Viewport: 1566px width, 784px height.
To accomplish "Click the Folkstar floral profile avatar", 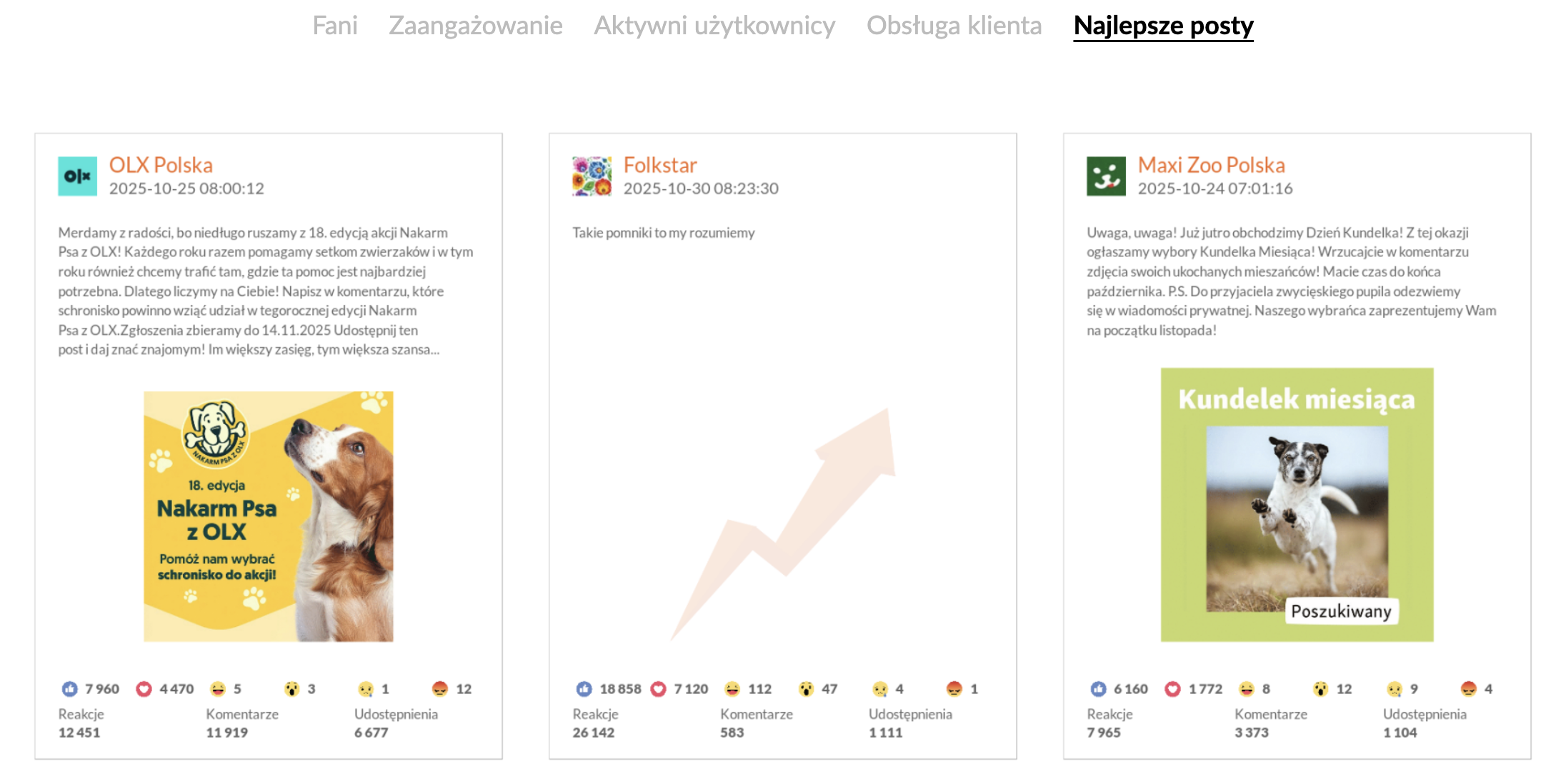I will tap(592, 176).
